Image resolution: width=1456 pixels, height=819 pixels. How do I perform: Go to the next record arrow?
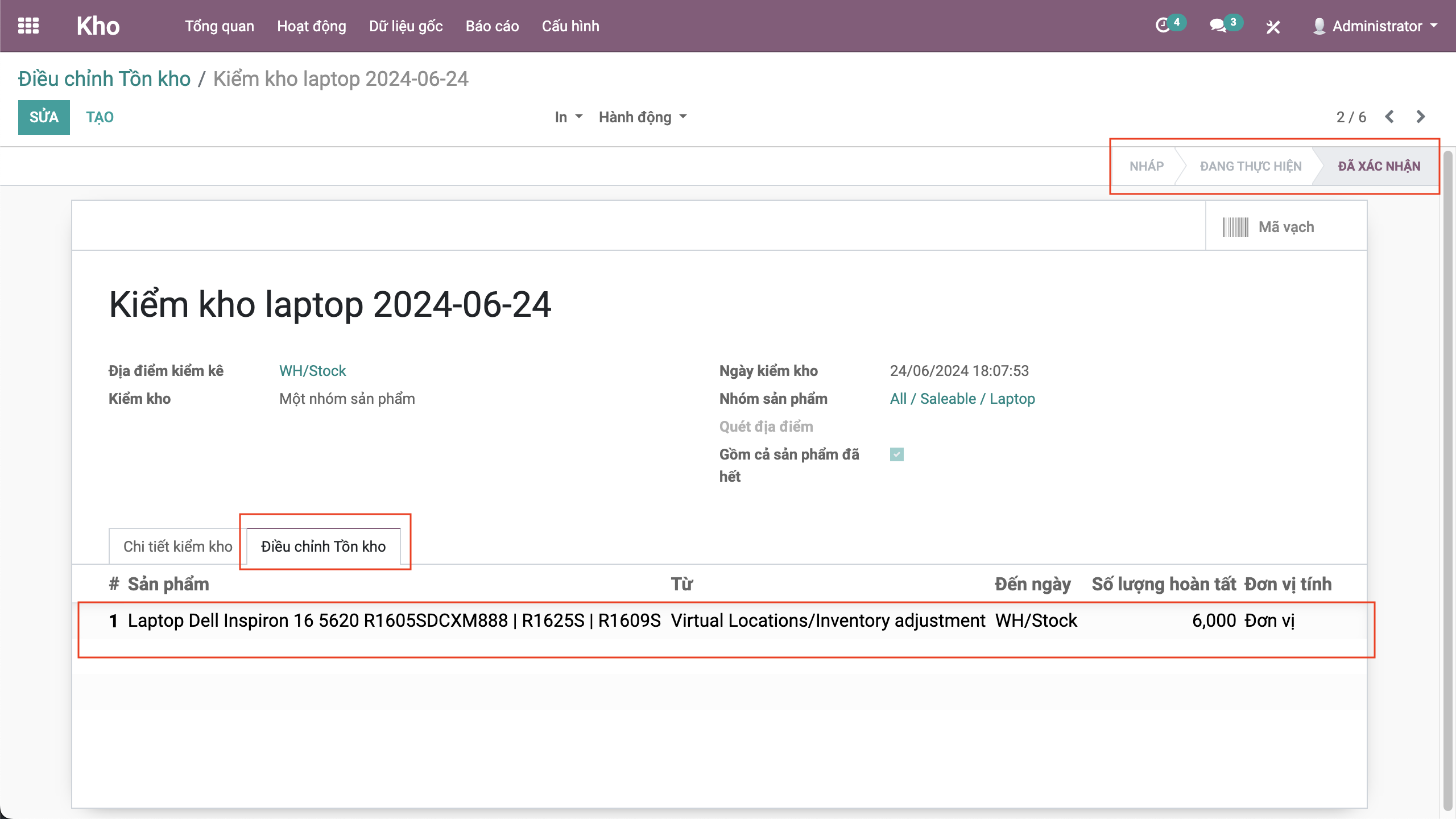pyautogui.click(x=1420, y=117)
